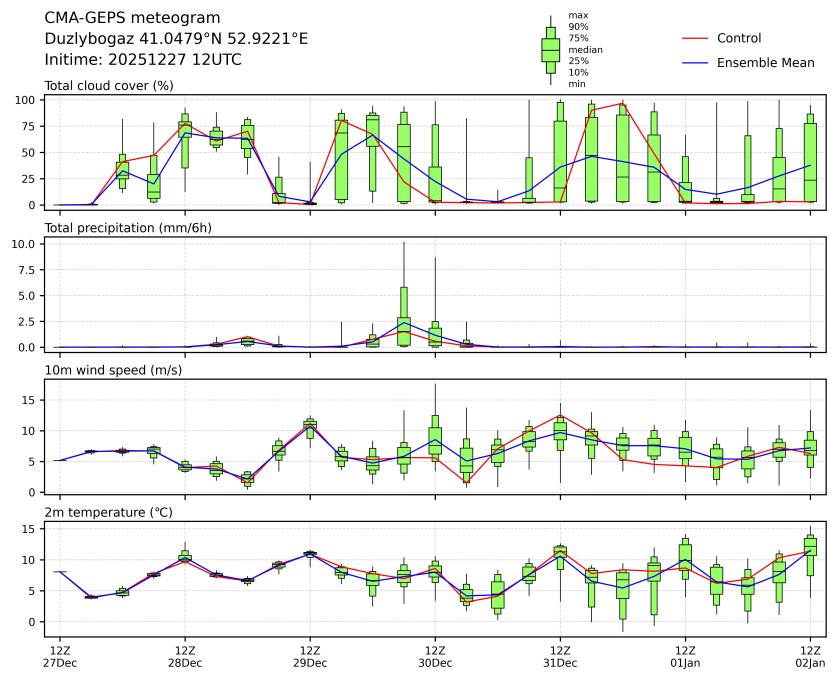The width and height of the screenshot is (837, 680).
Task: Click the blue Ensemble Mean legend line sample
Action: coord(695,63)
